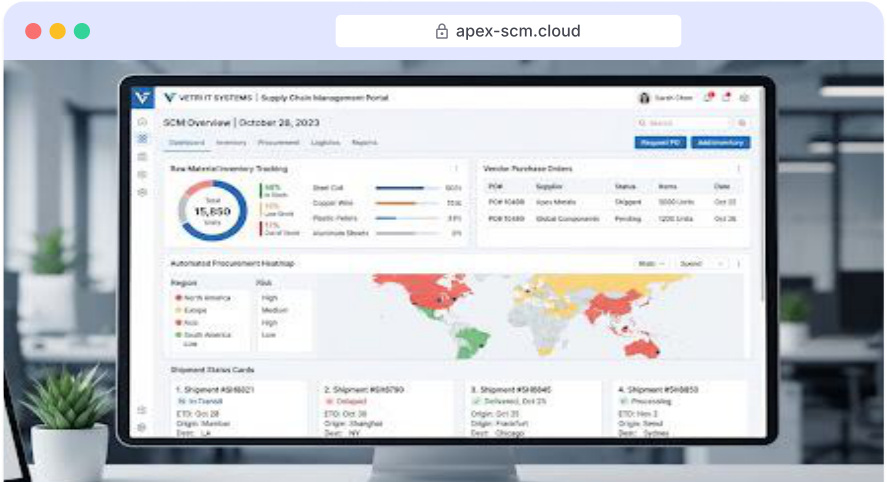The width and height of the screenshot is (887, 482).
Task: Switch to the Dashboard tab
Action: (187, 143)
